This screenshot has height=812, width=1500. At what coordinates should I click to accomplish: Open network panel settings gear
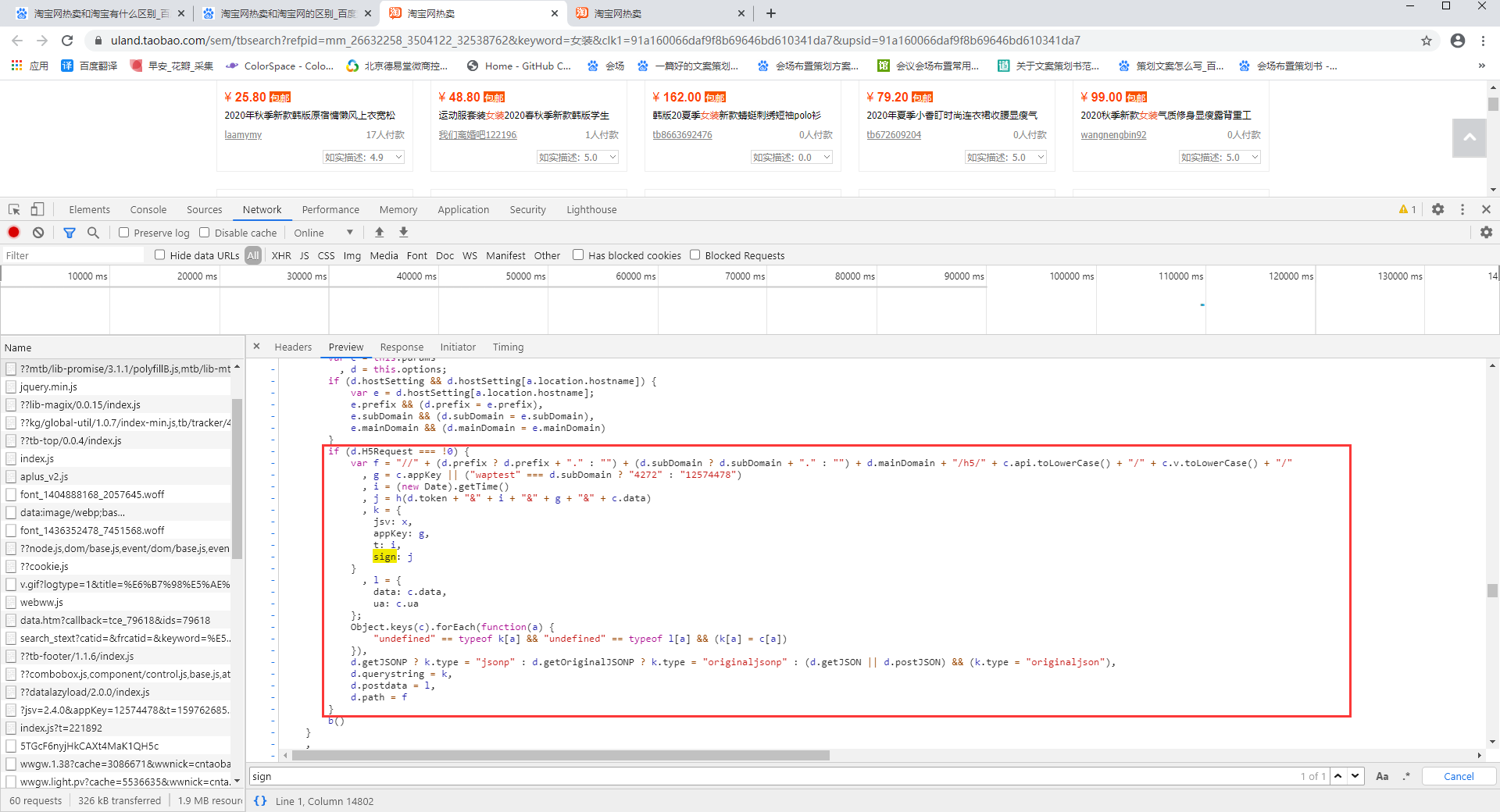[1487, 233]
